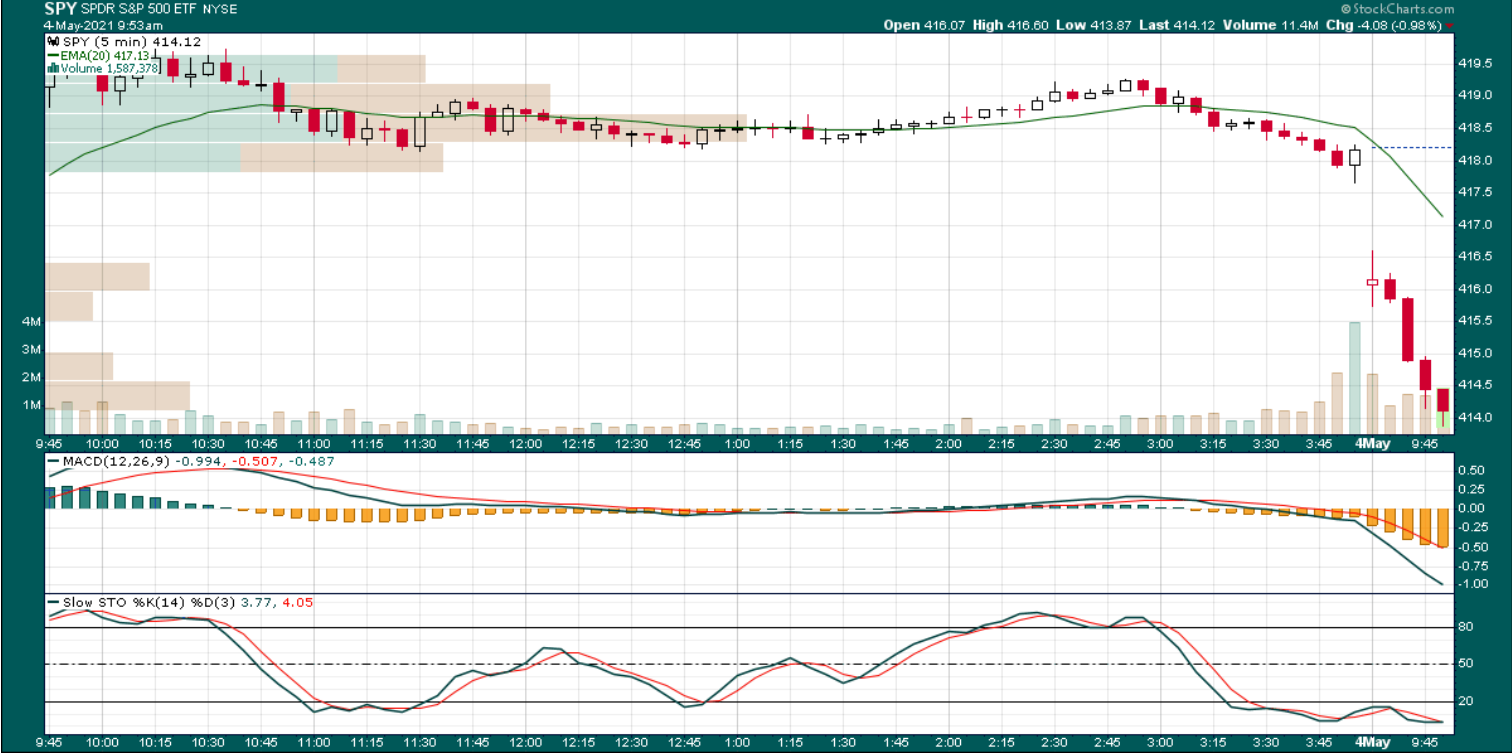Click the 2M volume scale label

tap(31, 378)
